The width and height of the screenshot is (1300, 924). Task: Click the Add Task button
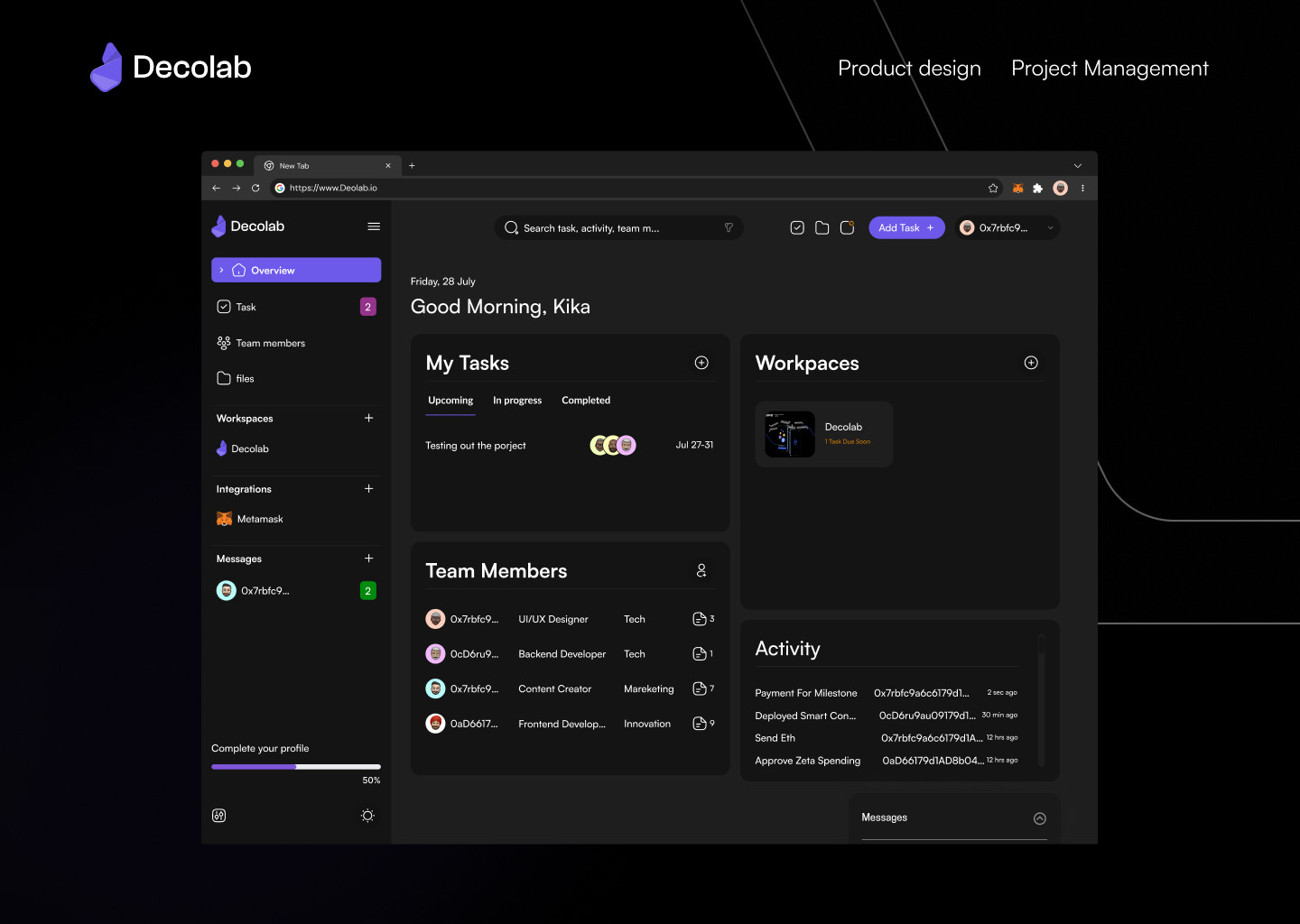[x=906, y=228]
